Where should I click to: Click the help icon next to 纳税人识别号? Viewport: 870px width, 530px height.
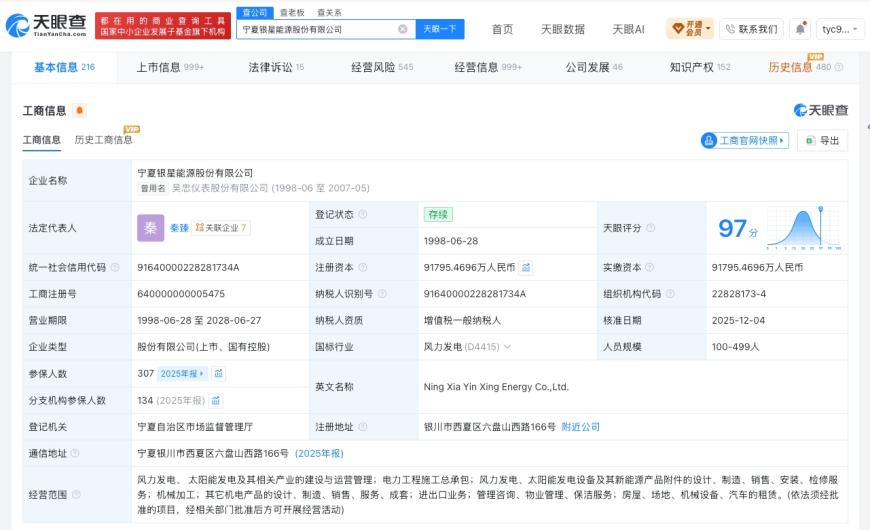click(382, 294)
